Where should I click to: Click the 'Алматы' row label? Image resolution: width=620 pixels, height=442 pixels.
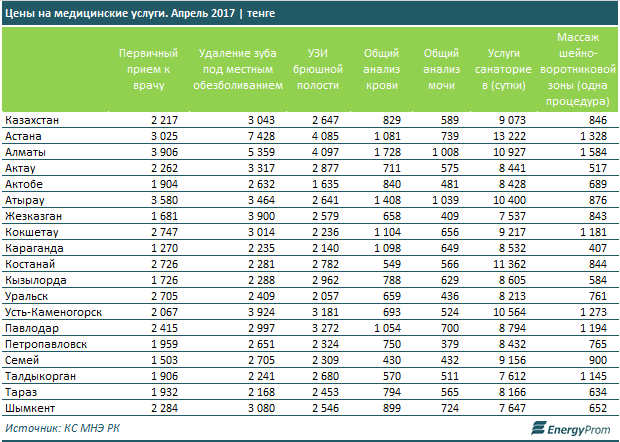point(25,149)
